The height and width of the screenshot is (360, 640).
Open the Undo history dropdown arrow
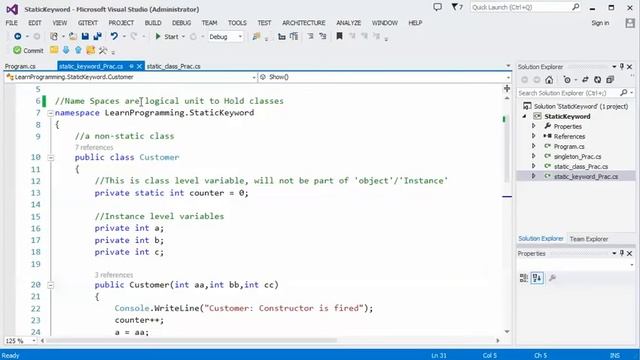point(124,37)
